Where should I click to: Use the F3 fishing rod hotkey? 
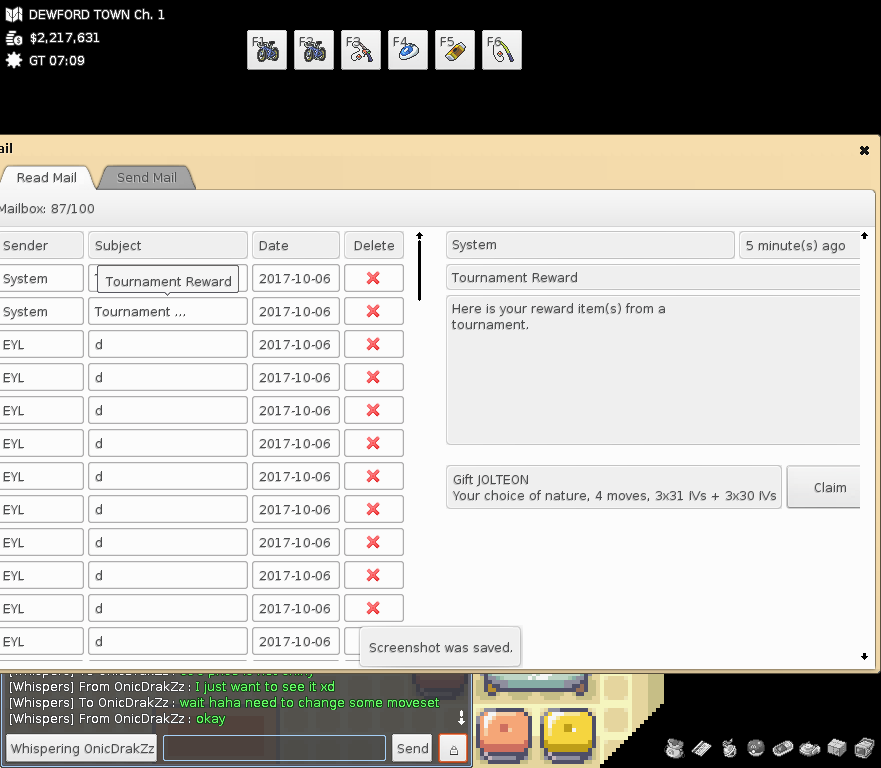click(361, 50)
